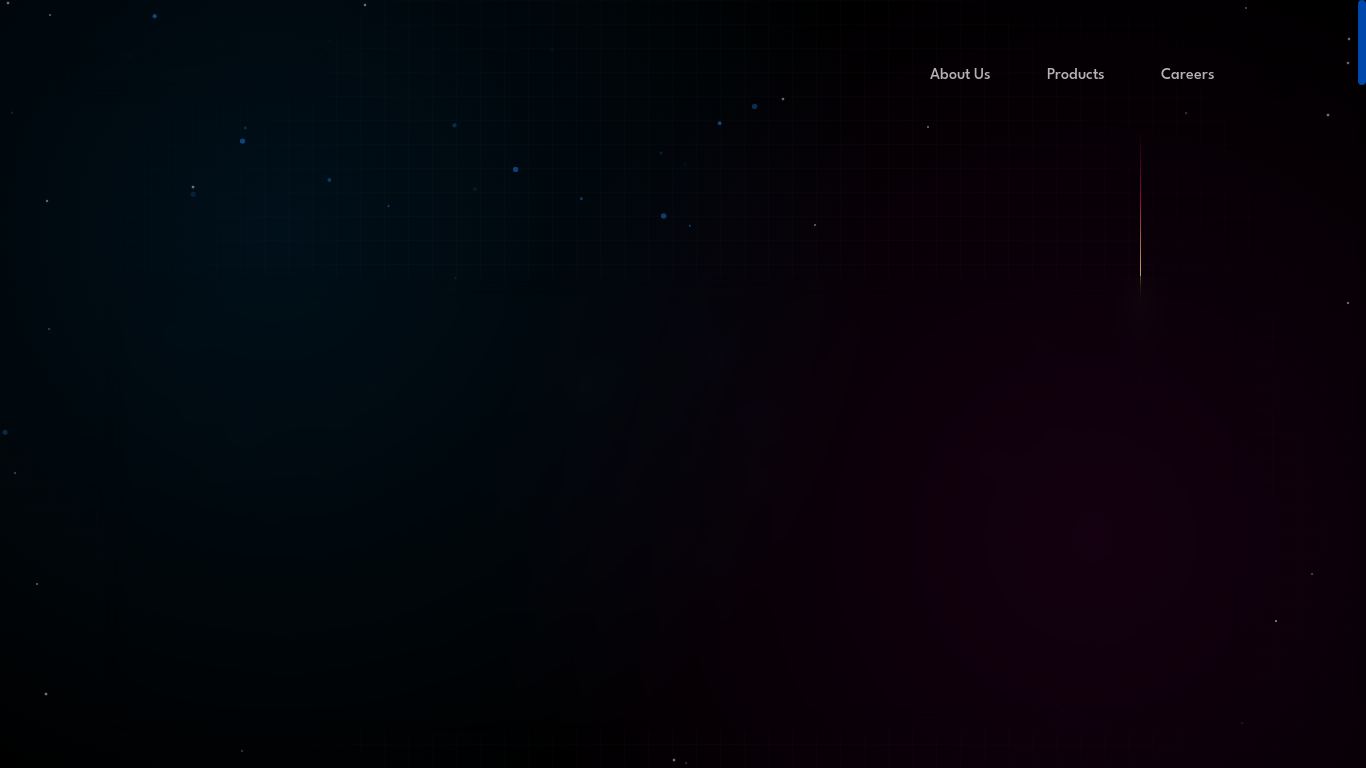This screenshot has width=1366, height=768.
Task: Open the Careers link
Action: coord(1187,74)
